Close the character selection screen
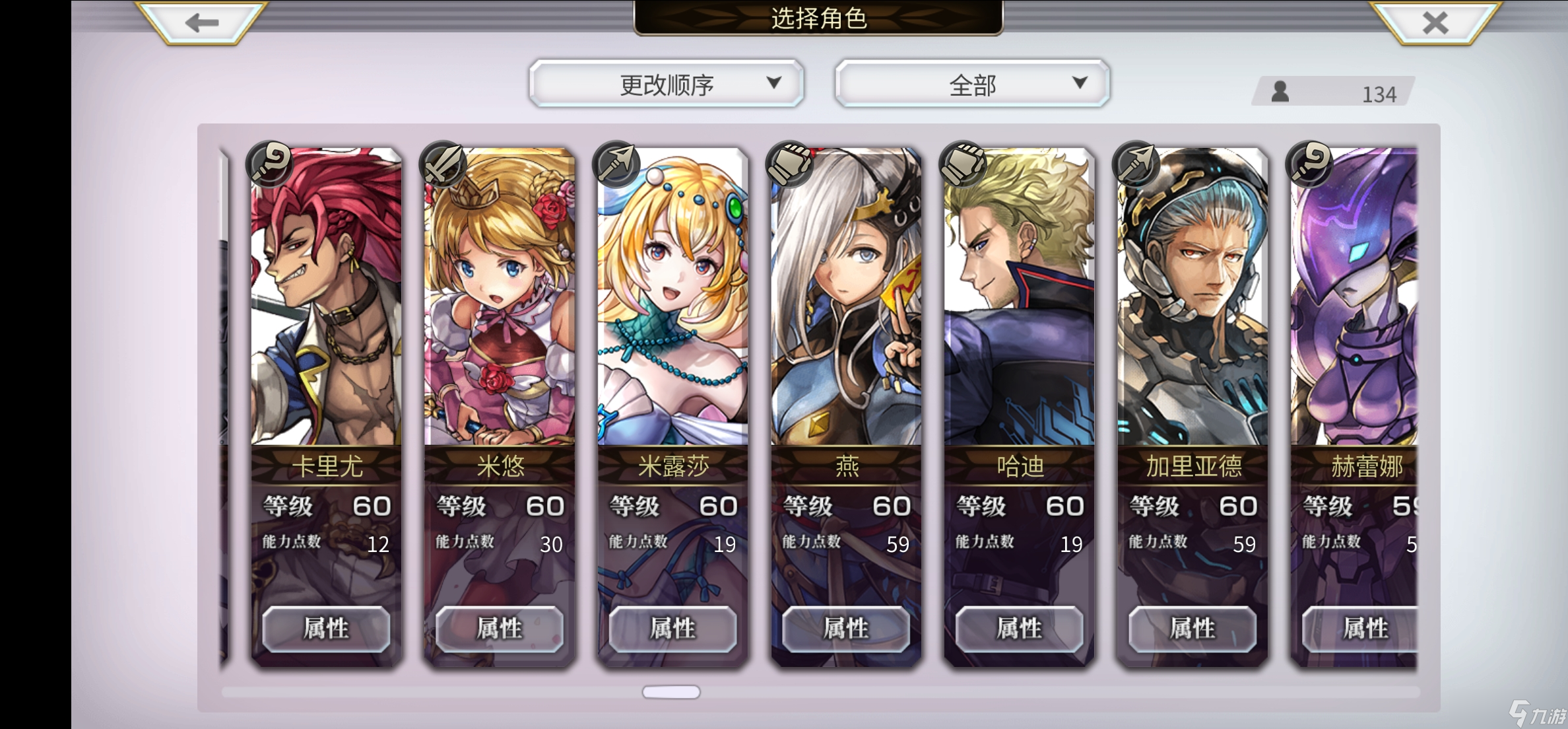1568x729 pixels. pos(1435,22)
